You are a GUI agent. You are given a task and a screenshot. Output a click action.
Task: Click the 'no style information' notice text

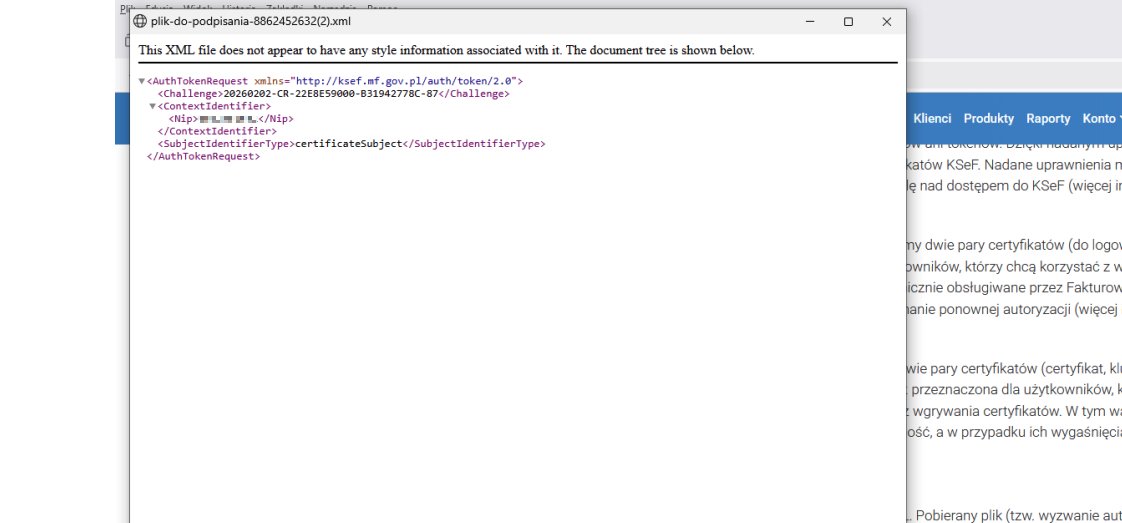coord(446,50)
